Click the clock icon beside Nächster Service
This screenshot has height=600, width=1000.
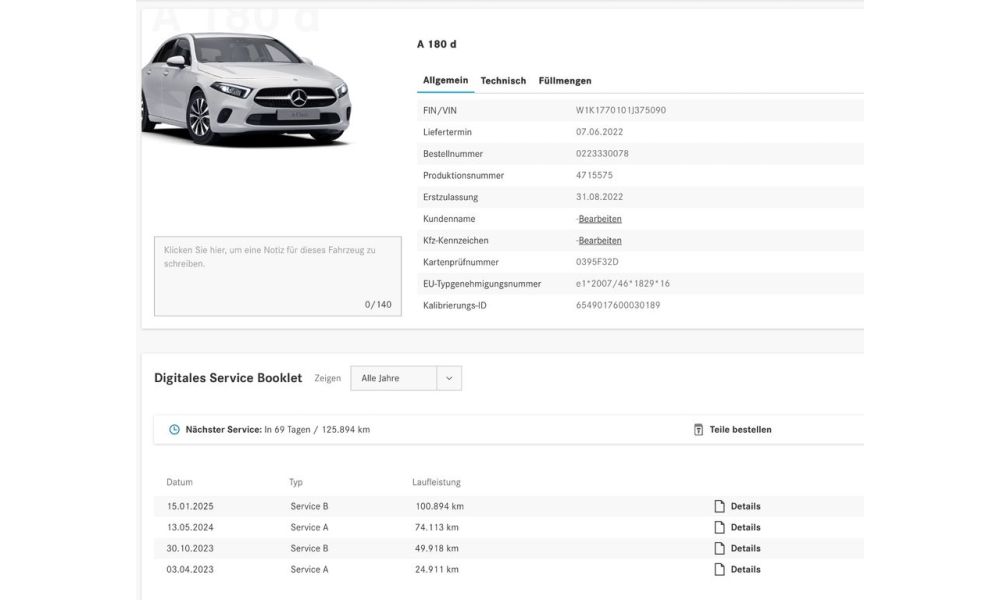174,430
